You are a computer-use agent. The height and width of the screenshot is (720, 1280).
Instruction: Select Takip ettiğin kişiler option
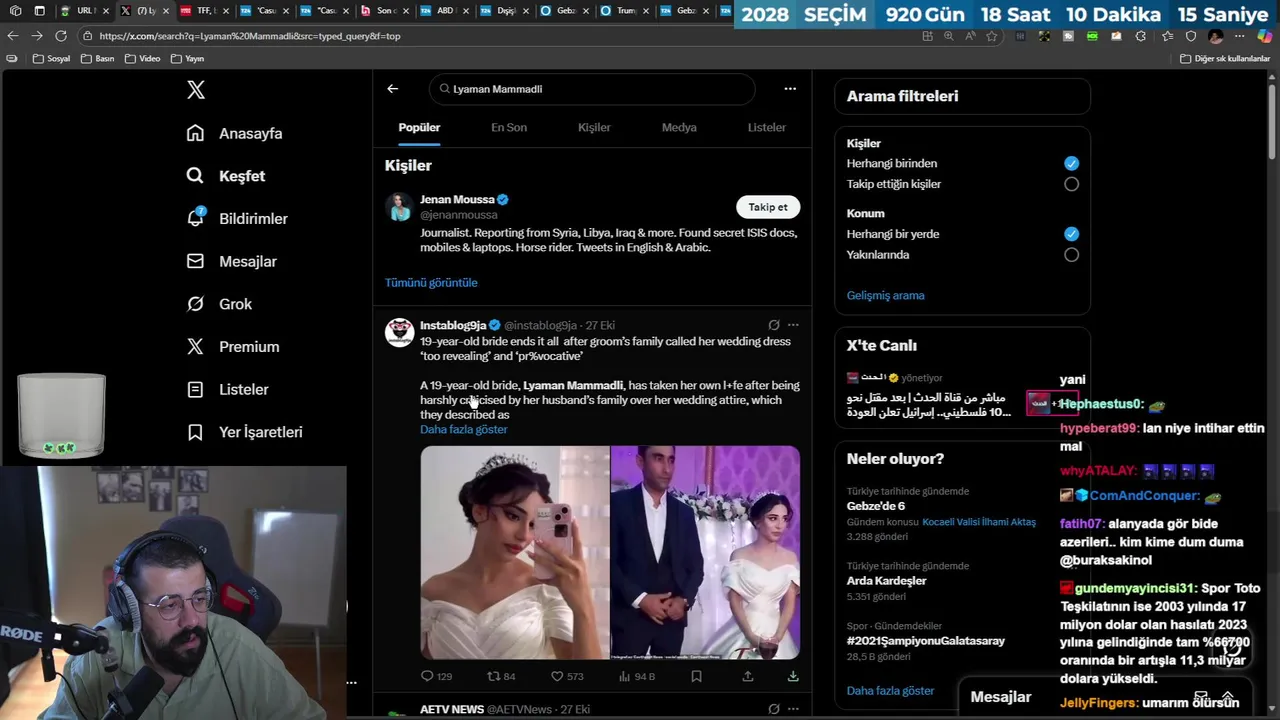click(1071, 184)
